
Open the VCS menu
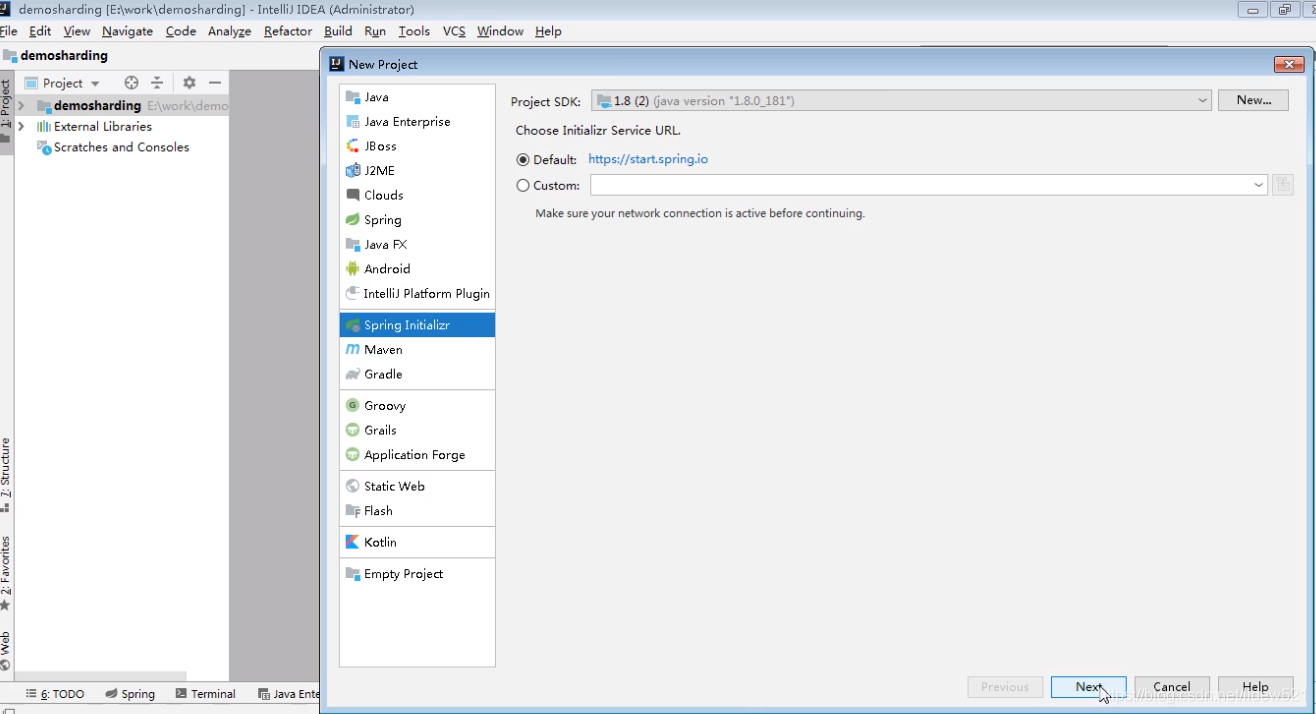(x=454, y=31)
